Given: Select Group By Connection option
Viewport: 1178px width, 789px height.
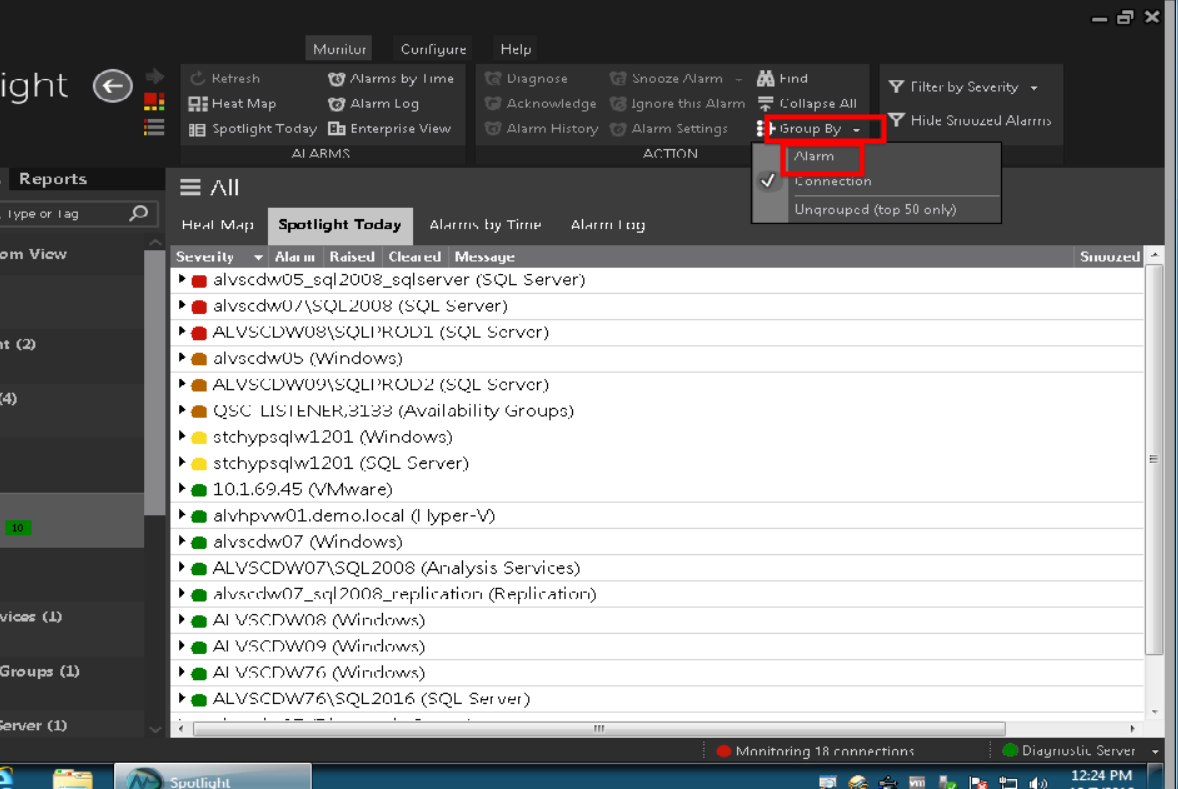Looking at the screenshot, I should 832,181.
